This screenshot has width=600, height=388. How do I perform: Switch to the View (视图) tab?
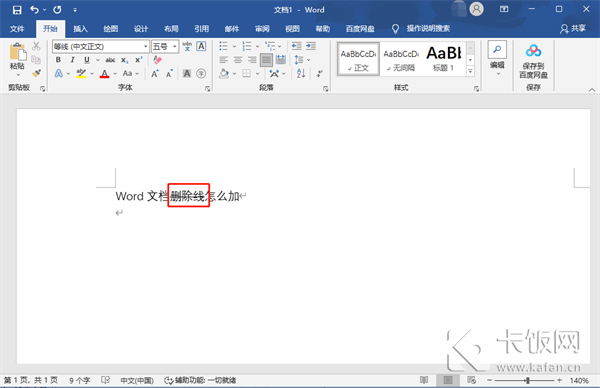pyautogui.click(x=292, y=29)
